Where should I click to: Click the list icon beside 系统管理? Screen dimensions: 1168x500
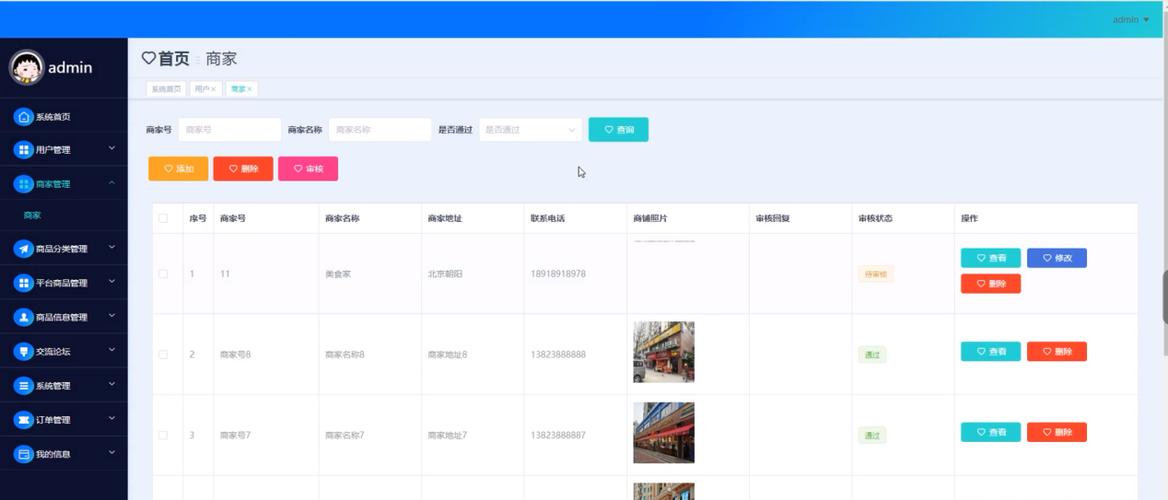click(x=24, y=386)
